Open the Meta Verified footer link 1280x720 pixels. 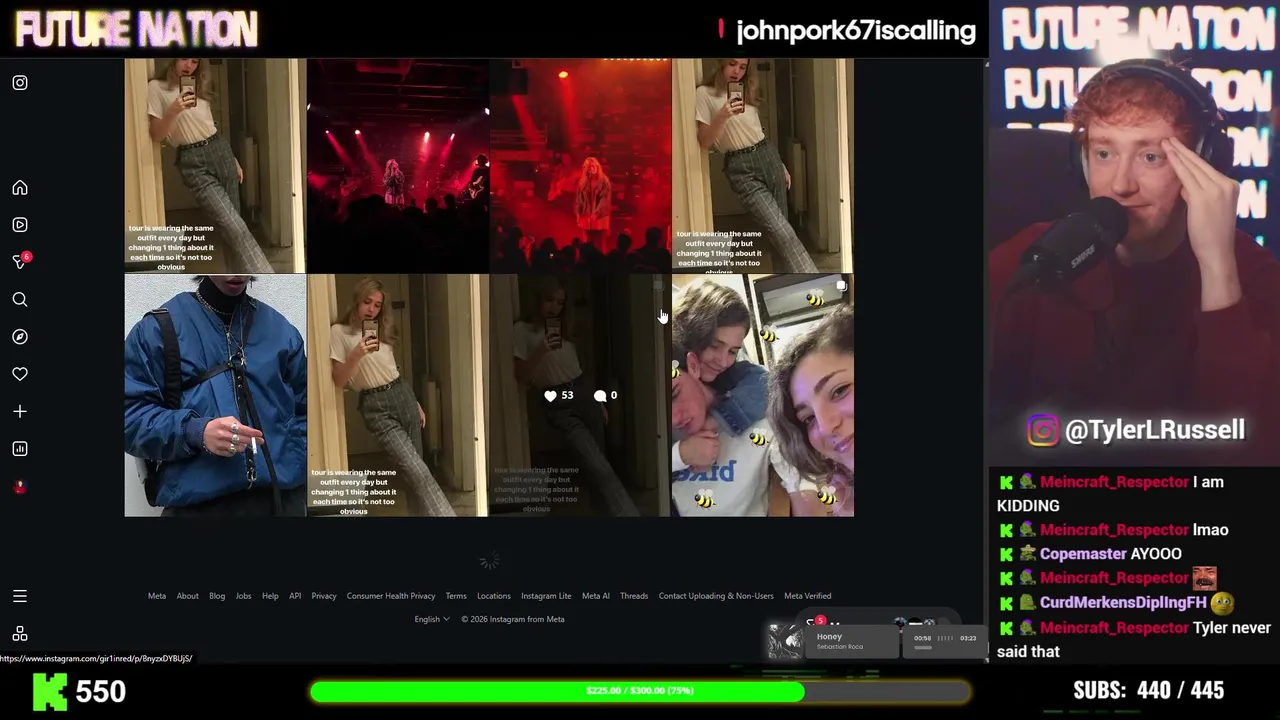(808, 596)
